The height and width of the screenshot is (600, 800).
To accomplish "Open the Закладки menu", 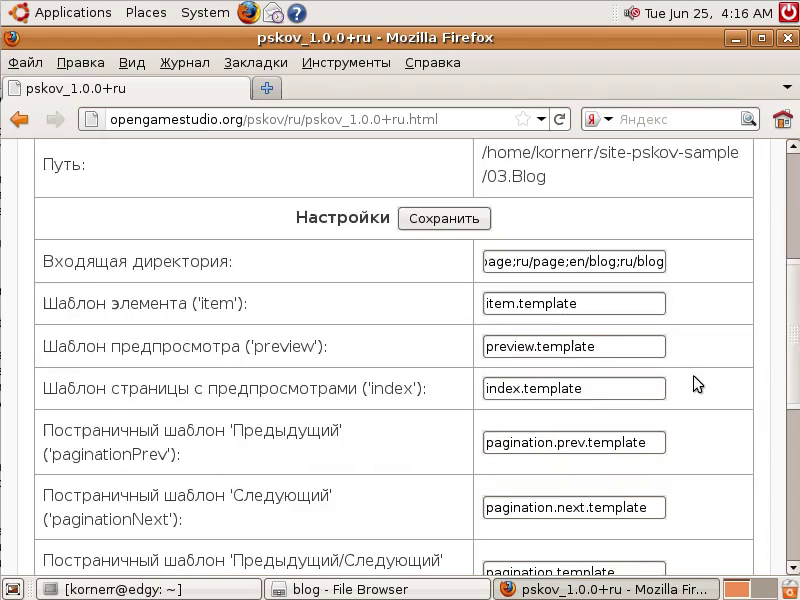I will 255,62.
